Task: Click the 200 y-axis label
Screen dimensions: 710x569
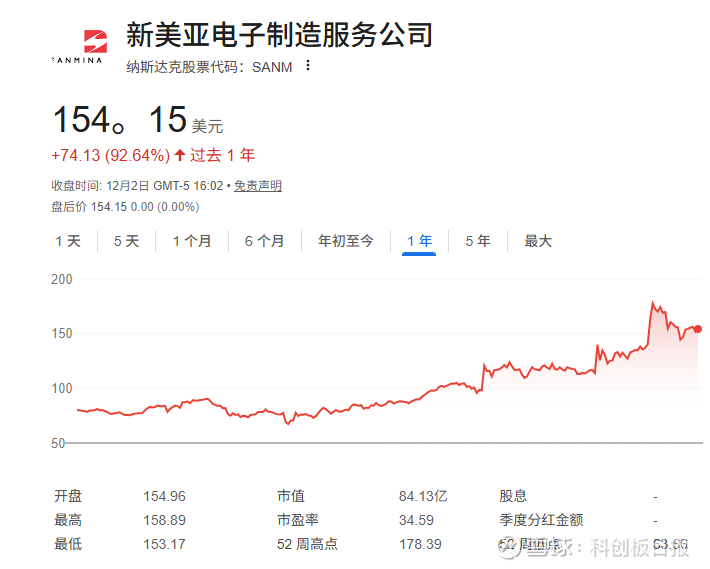Action: (x=62, y=279)
